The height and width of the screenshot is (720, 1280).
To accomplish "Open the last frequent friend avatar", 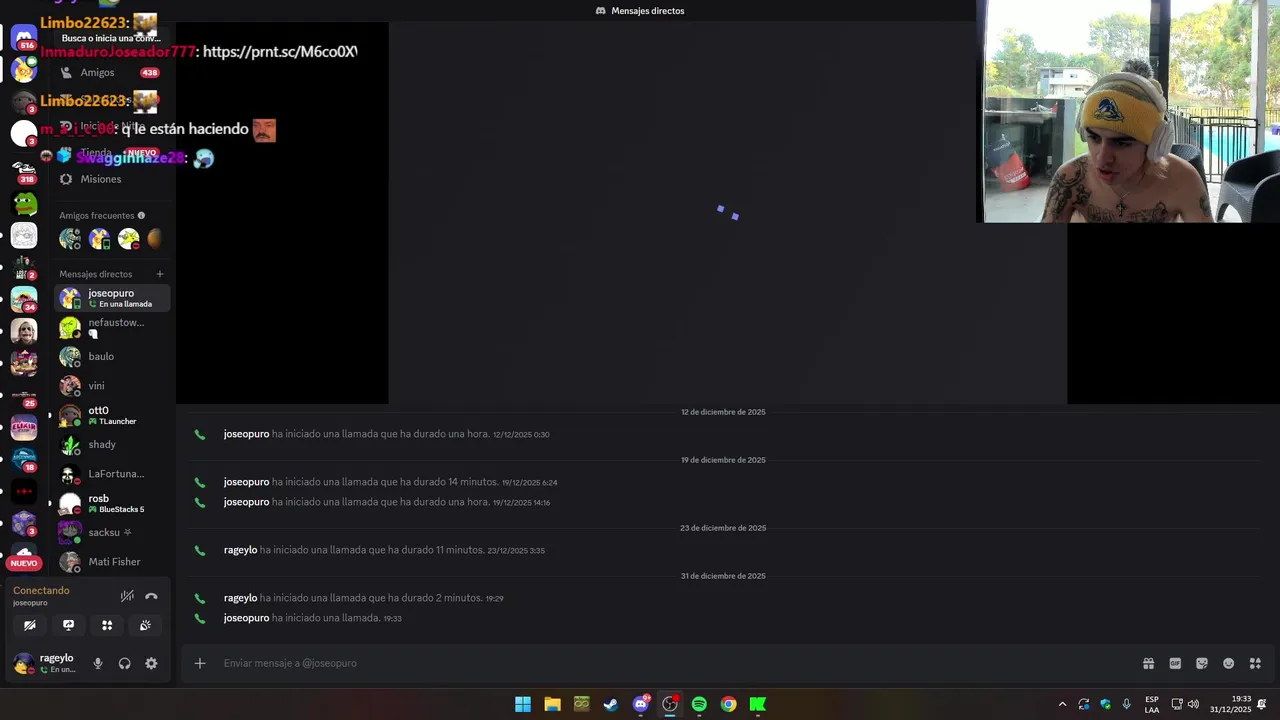I will click(155, 239).
